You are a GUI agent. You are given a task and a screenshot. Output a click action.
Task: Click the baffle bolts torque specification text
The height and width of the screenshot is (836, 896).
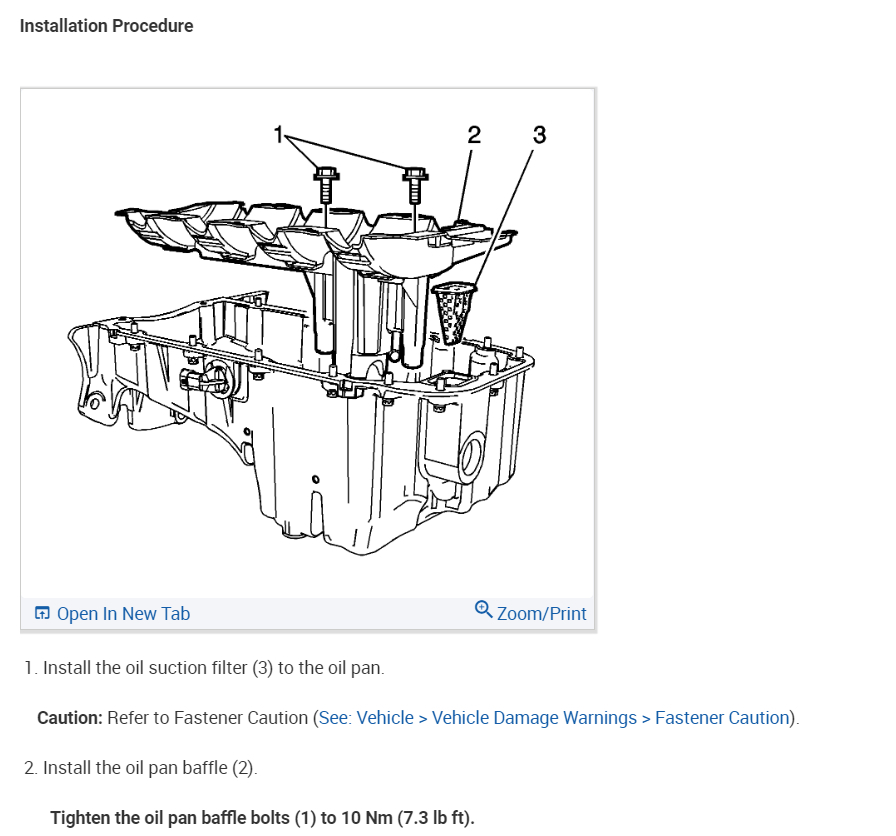pos(262,817)
